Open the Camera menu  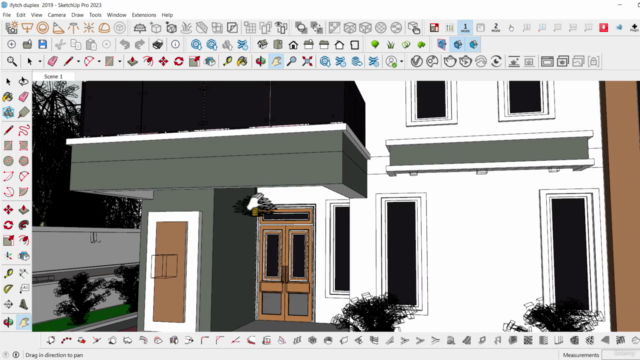[57, 15]
